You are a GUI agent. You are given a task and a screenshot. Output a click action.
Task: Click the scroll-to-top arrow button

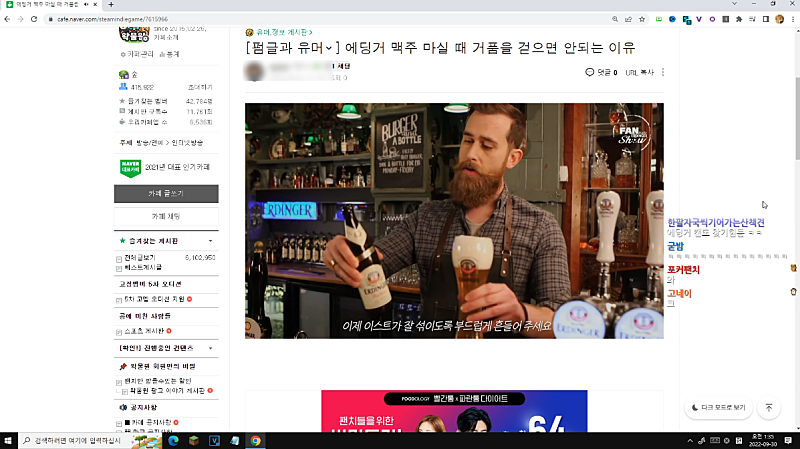pos(768,407)
